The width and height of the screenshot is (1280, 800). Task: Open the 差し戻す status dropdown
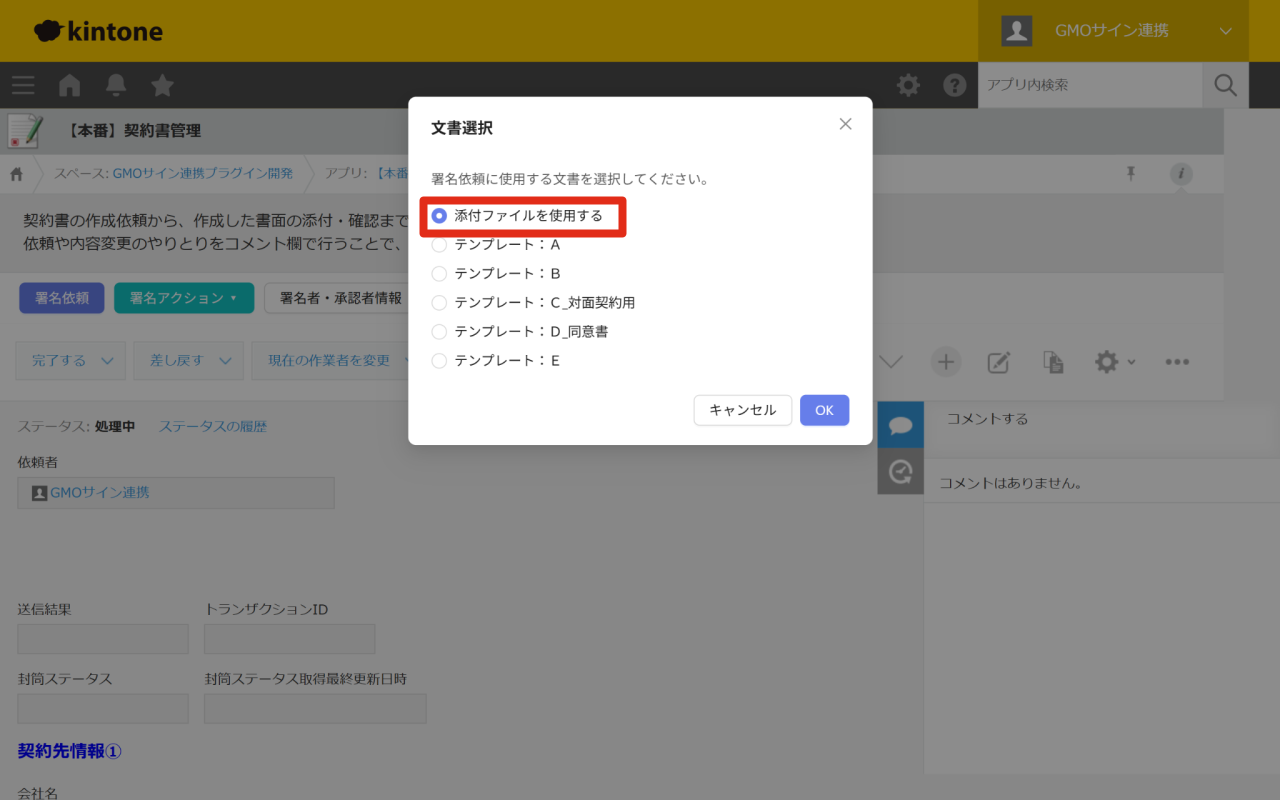coord(188,361)
